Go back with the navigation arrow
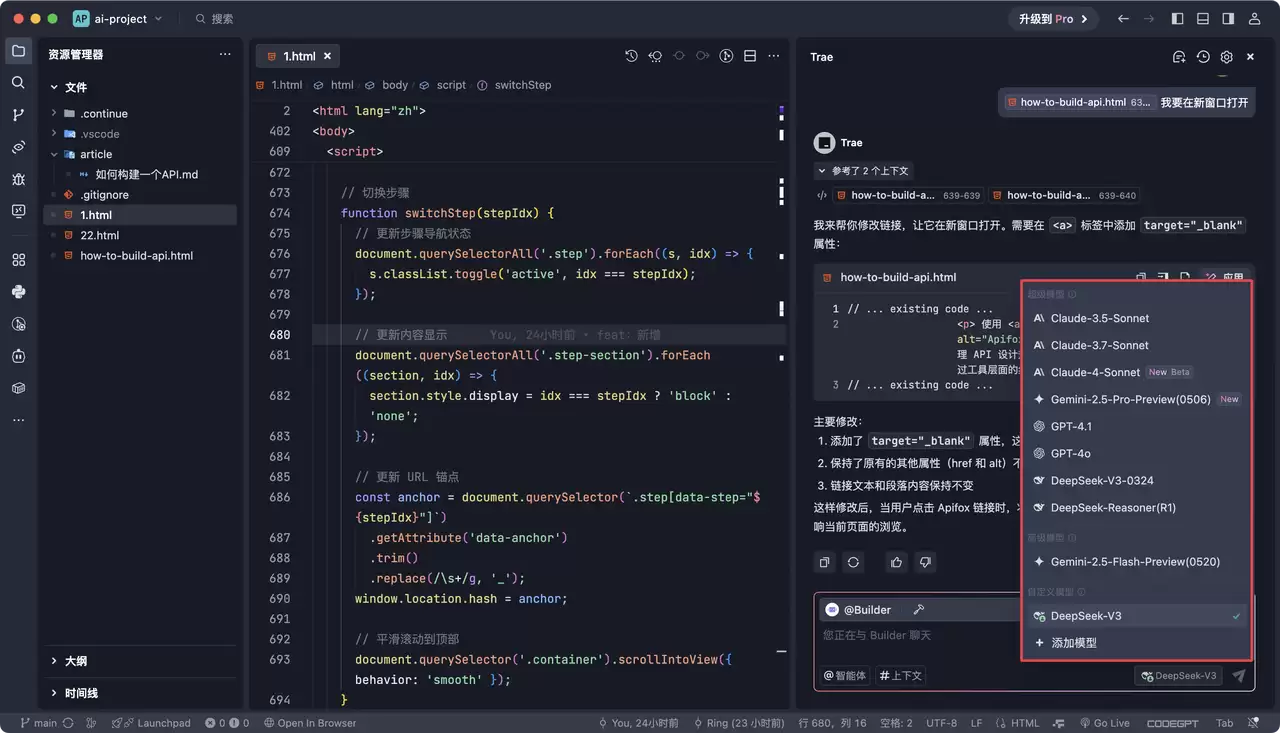Viewport: 1280px width, 733px height. (1123, 19)
